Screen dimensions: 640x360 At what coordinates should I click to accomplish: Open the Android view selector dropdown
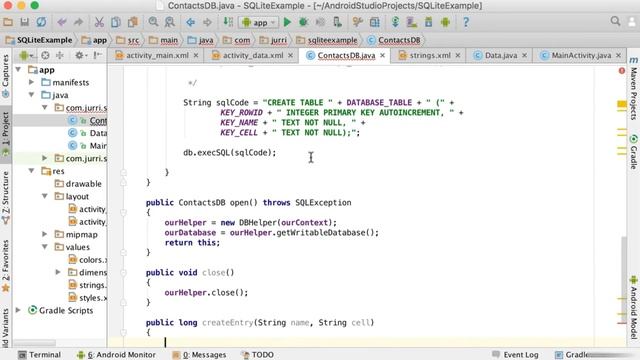coord(26,55)
